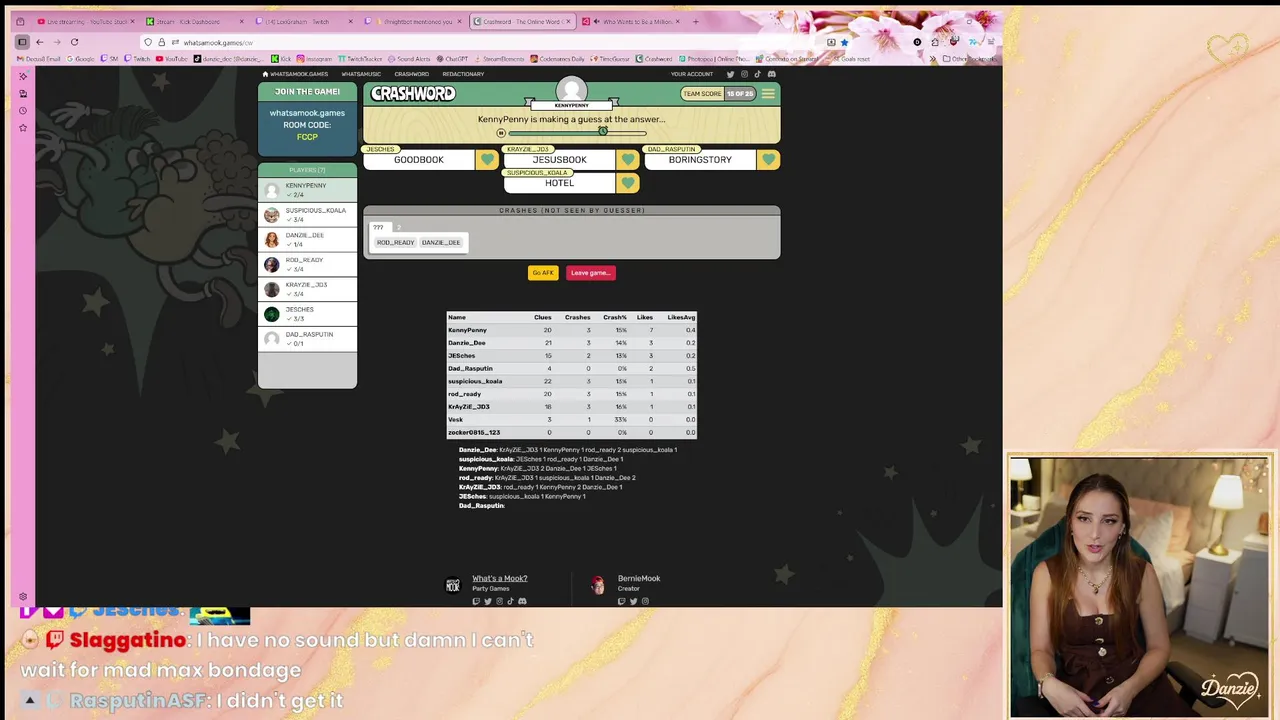Click the green guess timer progress bar

click(x=577, y=133)
